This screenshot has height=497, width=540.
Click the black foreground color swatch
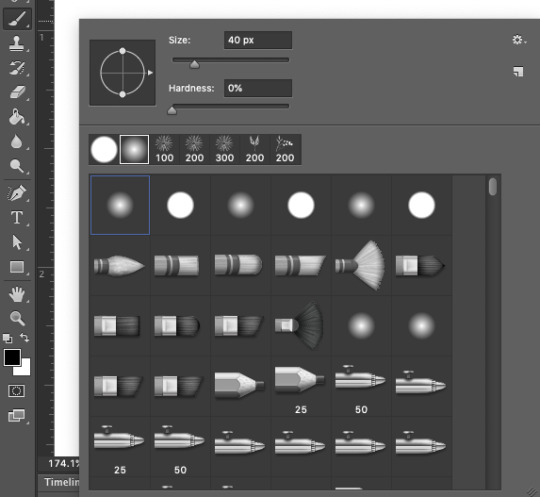tap(12, 357)
